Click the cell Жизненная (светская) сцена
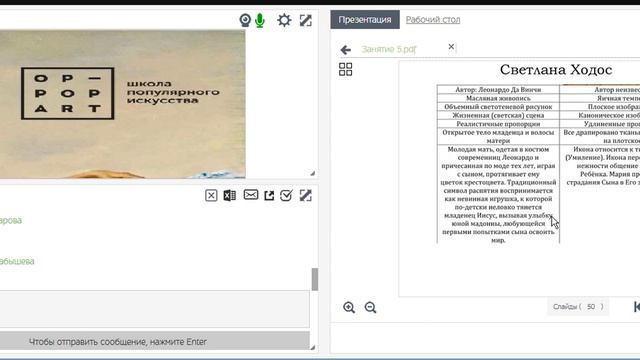Screen dimensions: 640x360 [498, 115]
